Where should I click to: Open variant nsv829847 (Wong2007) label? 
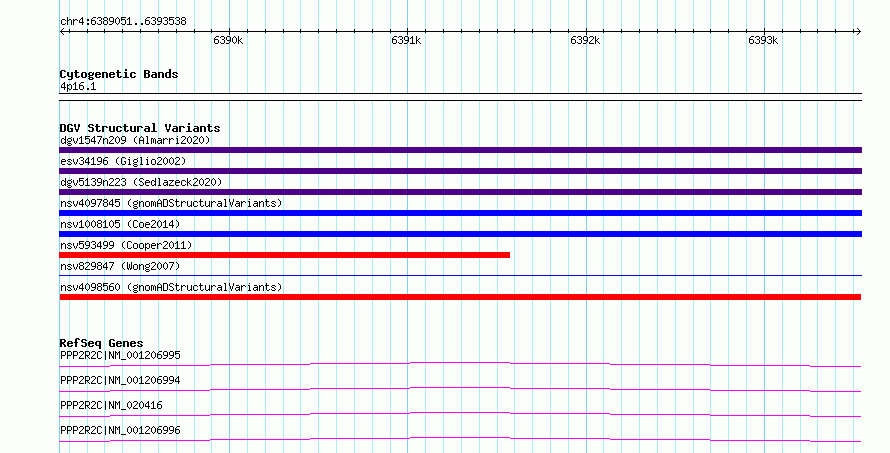pos(120,266)
